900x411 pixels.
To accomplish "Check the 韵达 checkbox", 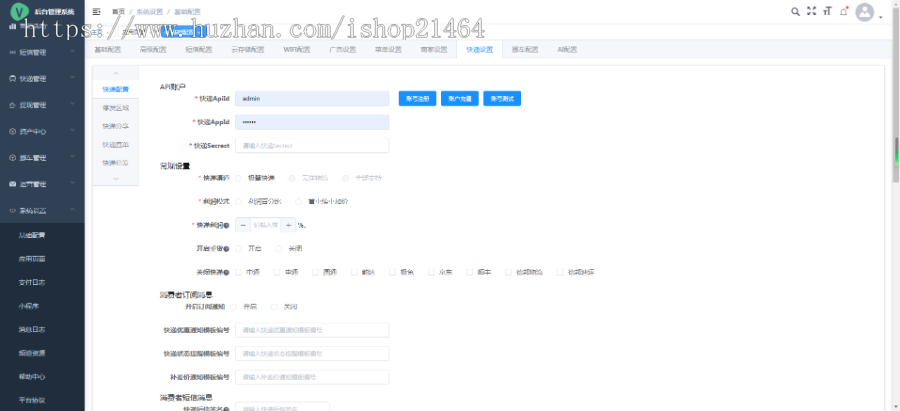I will pyautogui.click(x=354, y=273).
